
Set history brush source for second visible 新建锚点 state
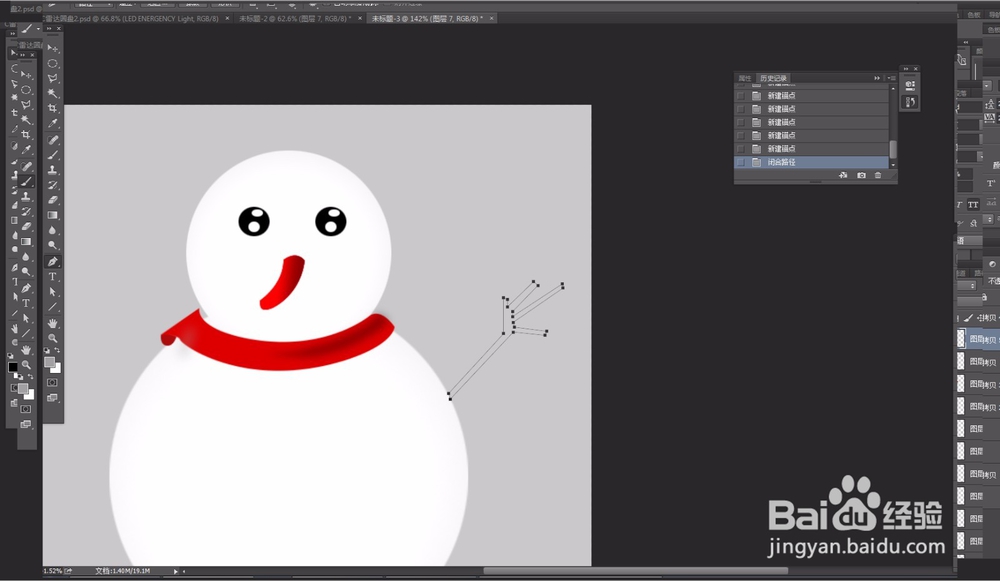tap(740, 109)
